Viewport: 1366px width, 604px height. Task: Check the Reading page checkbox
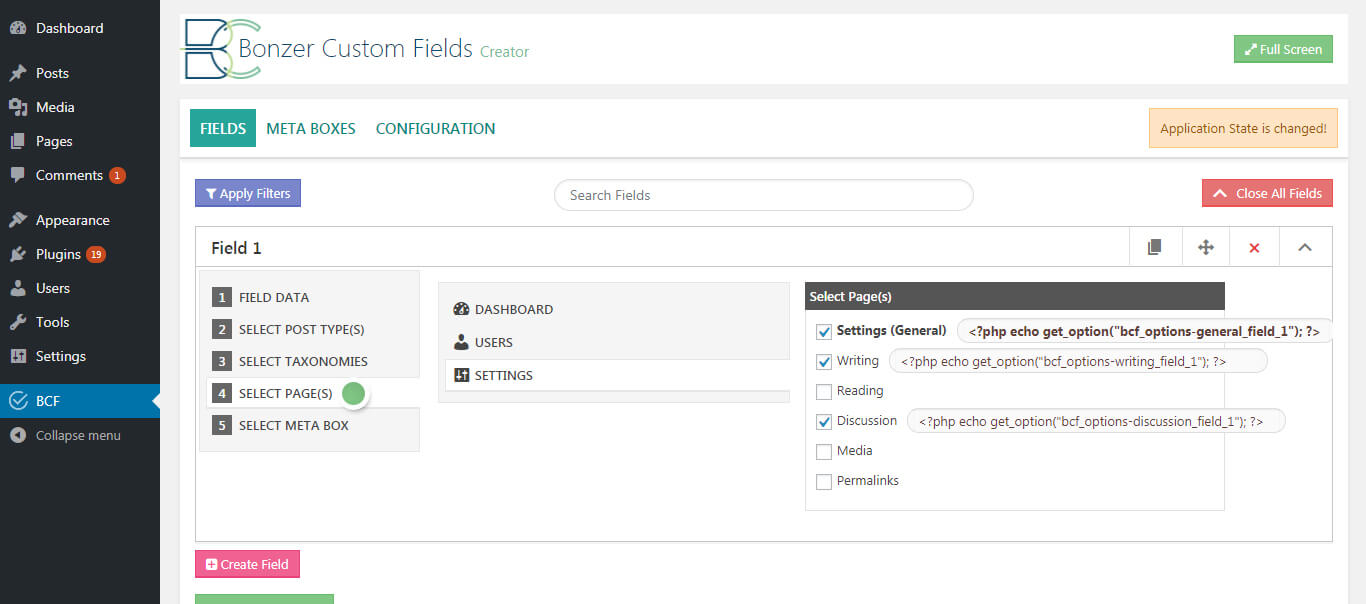[824, 391]
